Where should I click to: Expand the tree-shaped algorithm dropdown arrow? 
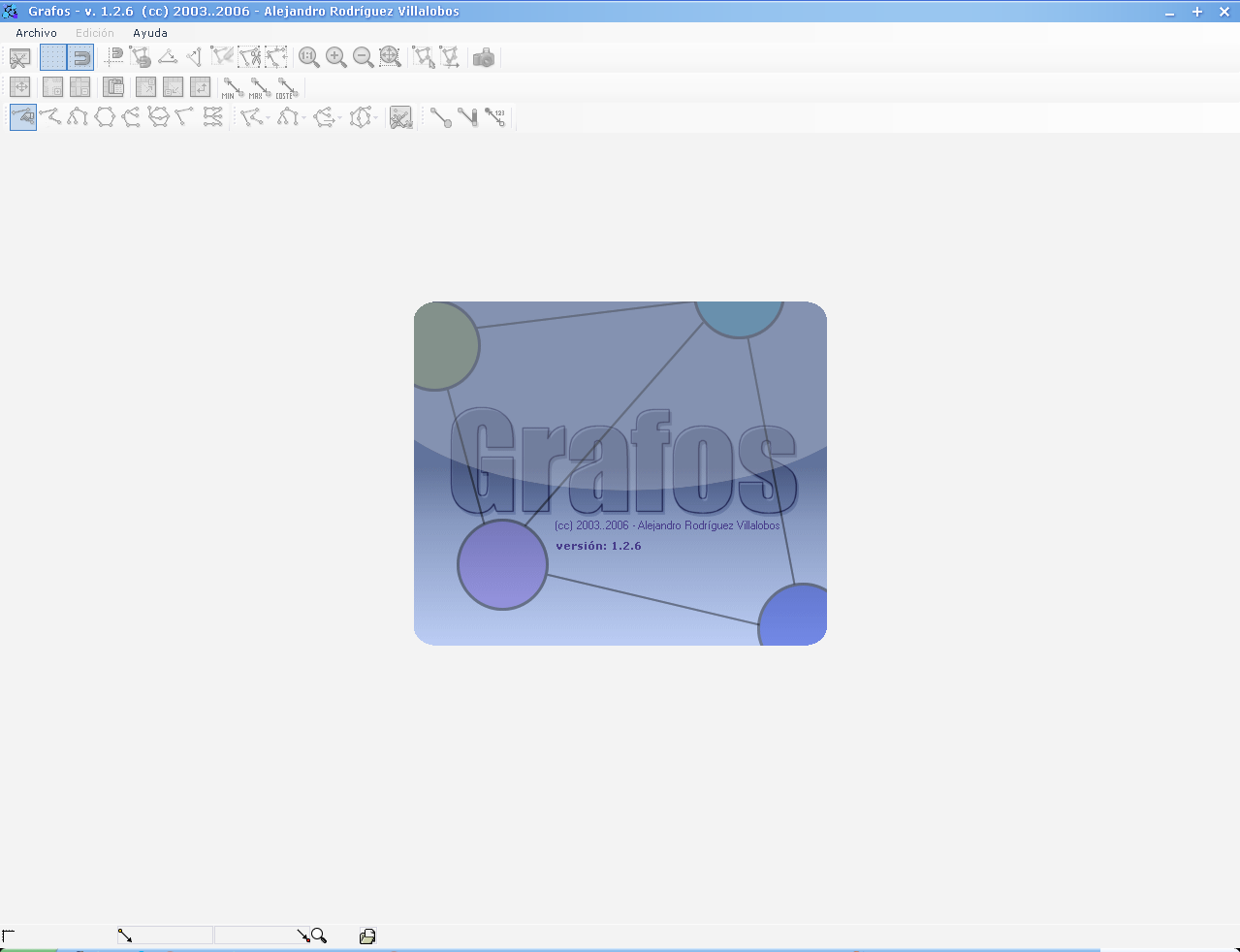[x=303, y=119]
